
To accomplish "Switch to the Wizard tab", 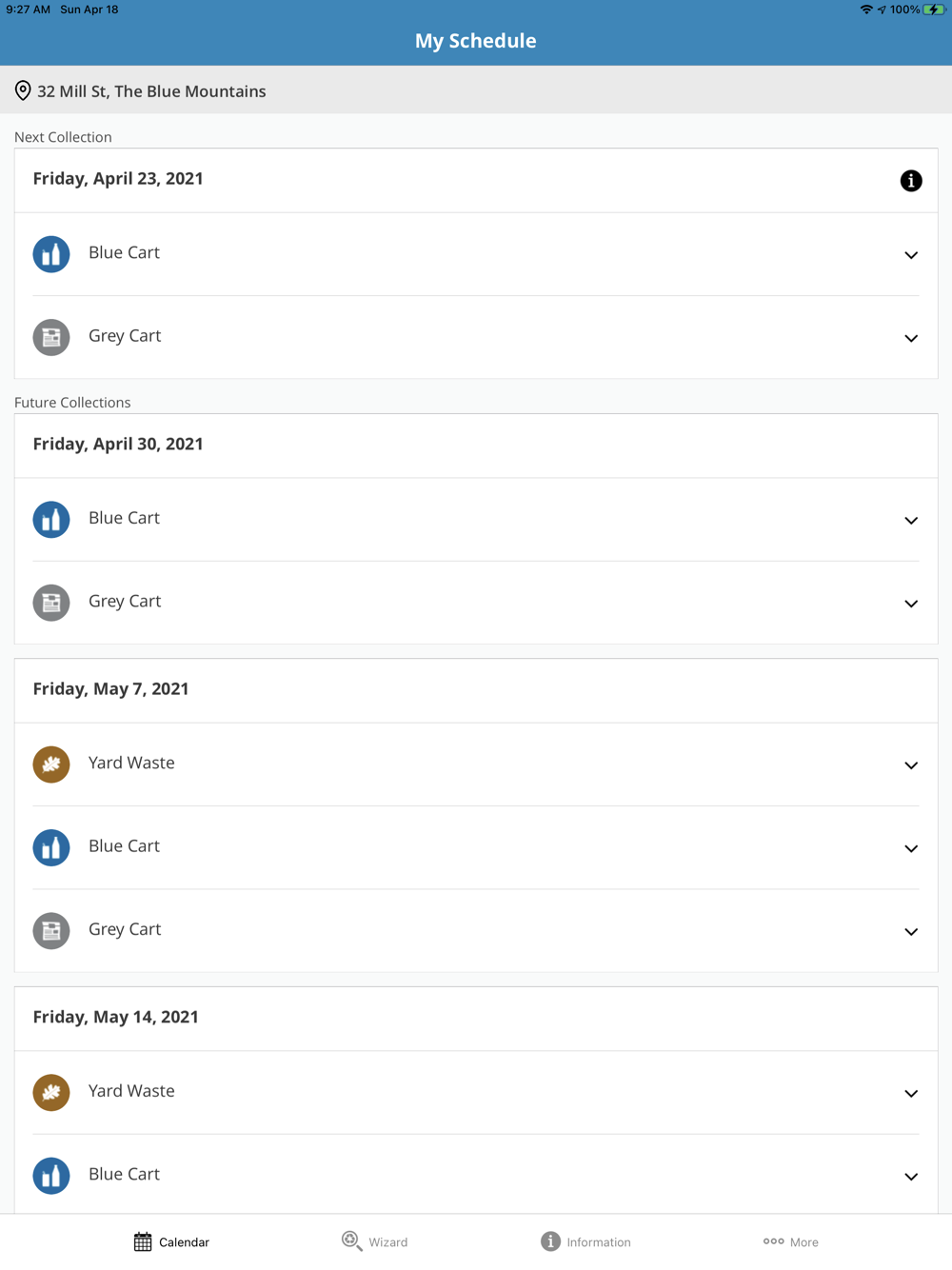I will coord(375,1241).
